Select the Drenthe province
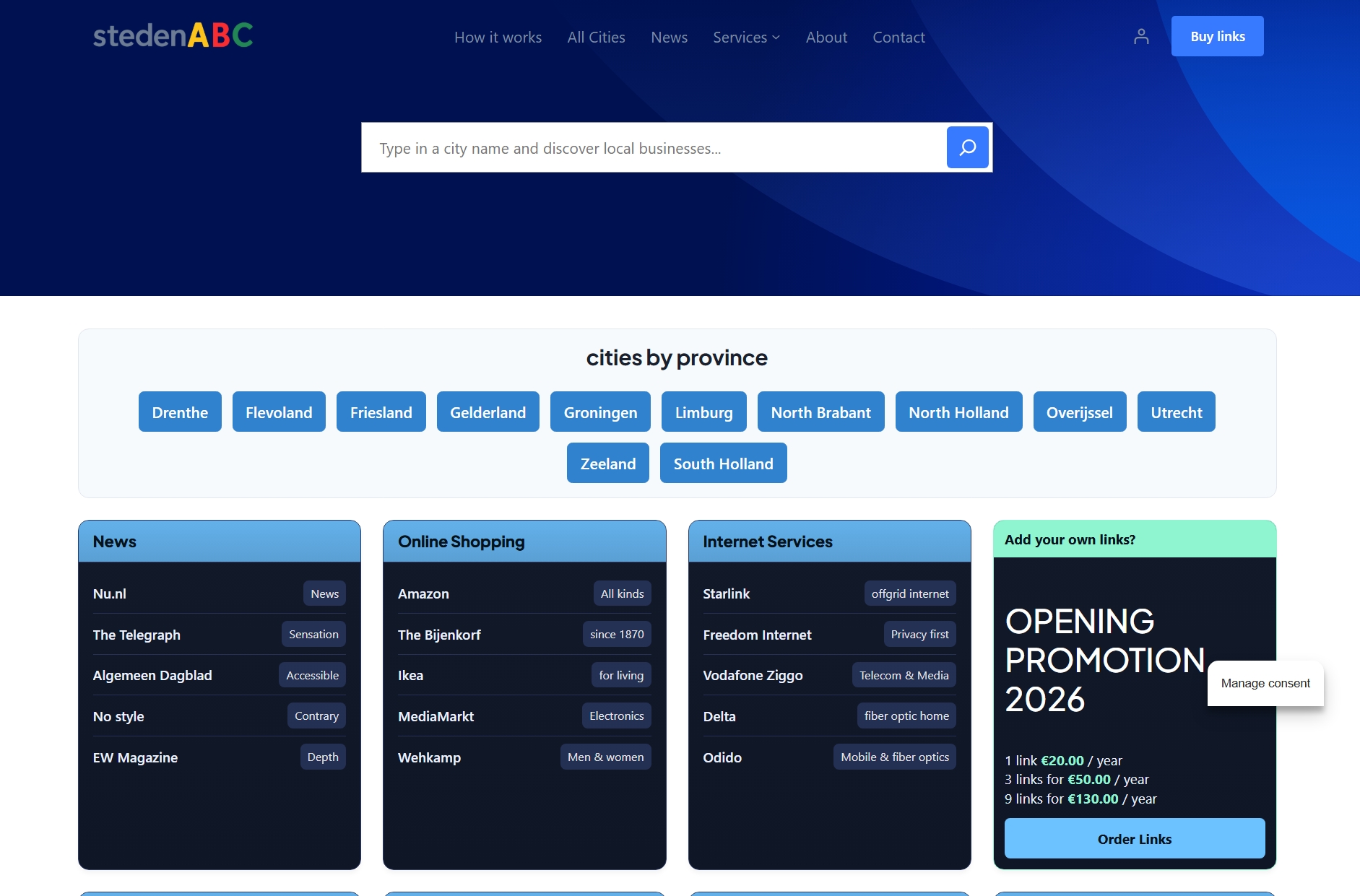Screen dimensions: 1360x896 pos(180,412)
